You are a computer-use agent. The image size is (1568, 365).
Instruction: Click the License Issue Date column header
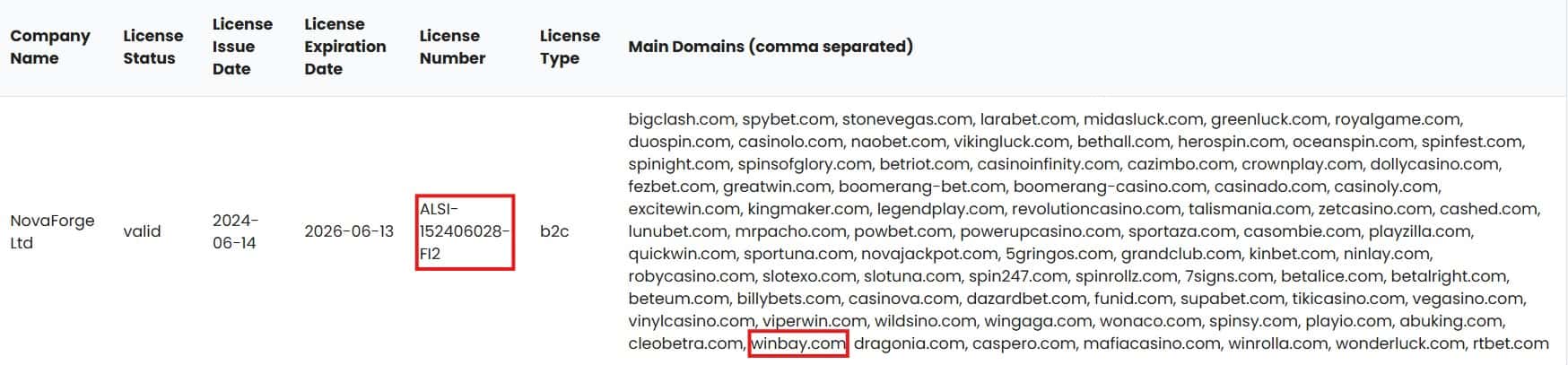click(242, 47)
